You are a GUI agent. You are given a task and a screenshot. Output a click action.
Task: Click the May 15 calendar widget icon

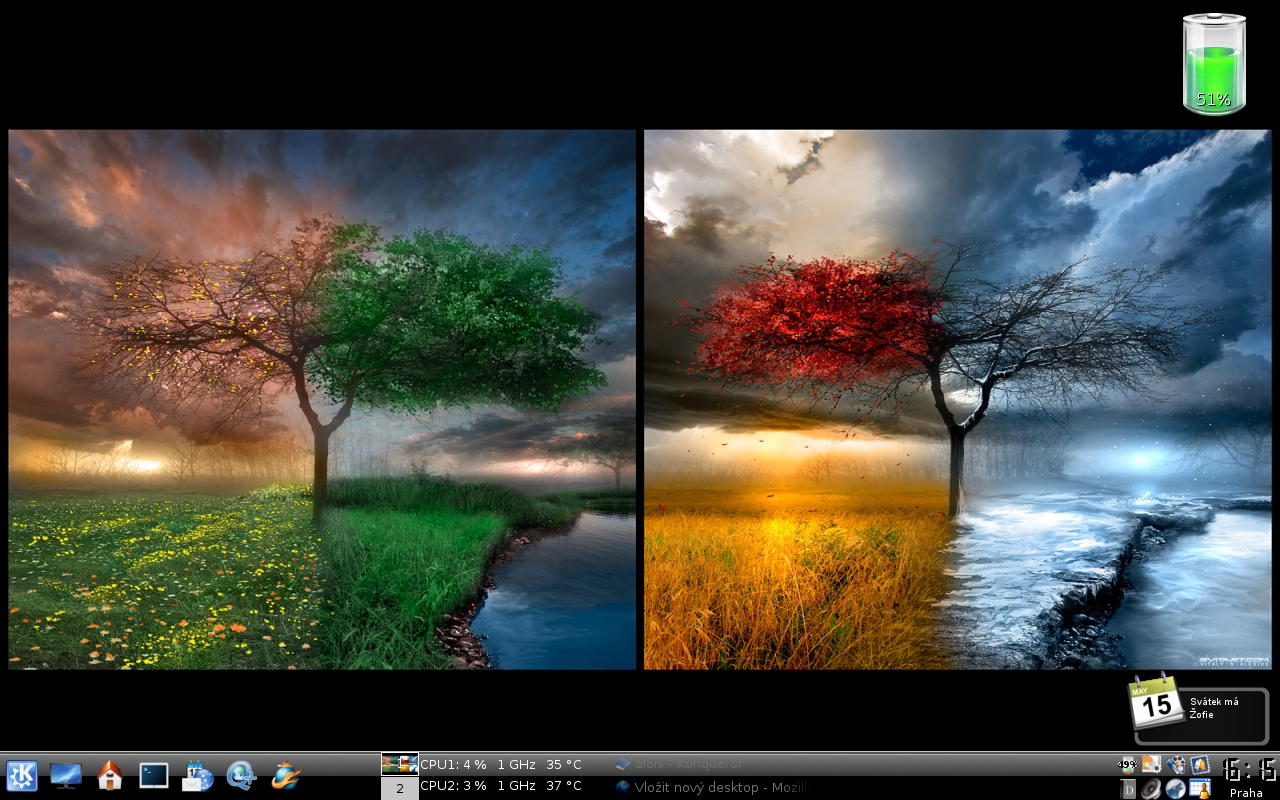point(1156,701)
